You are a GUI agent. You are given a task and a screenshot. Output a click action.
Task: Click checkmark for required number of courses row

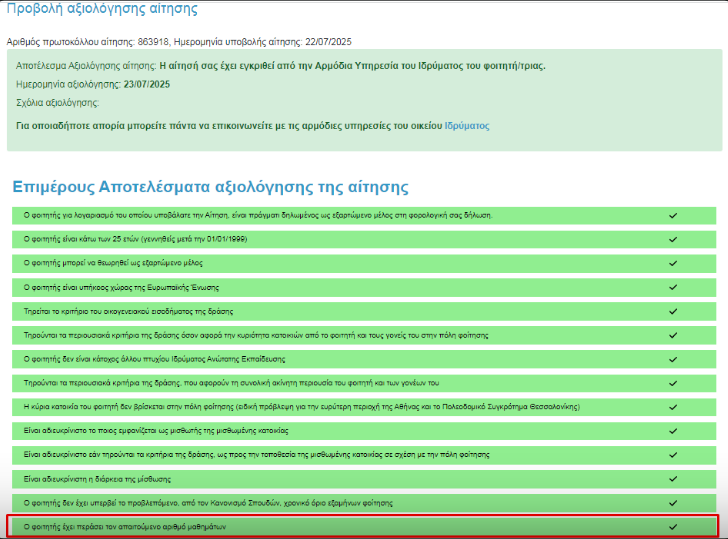[x=672, y=526]
